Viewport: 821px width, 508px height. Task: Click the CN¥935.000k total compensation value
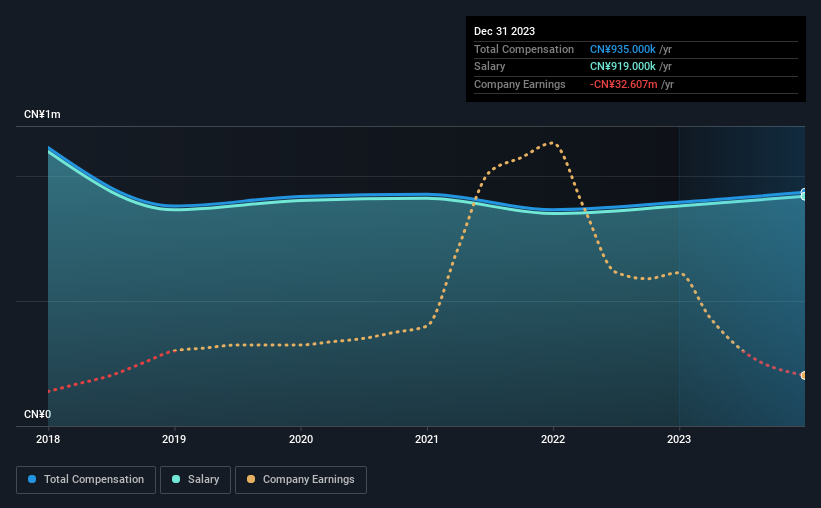pyautogui.click(x=623, y=49)
